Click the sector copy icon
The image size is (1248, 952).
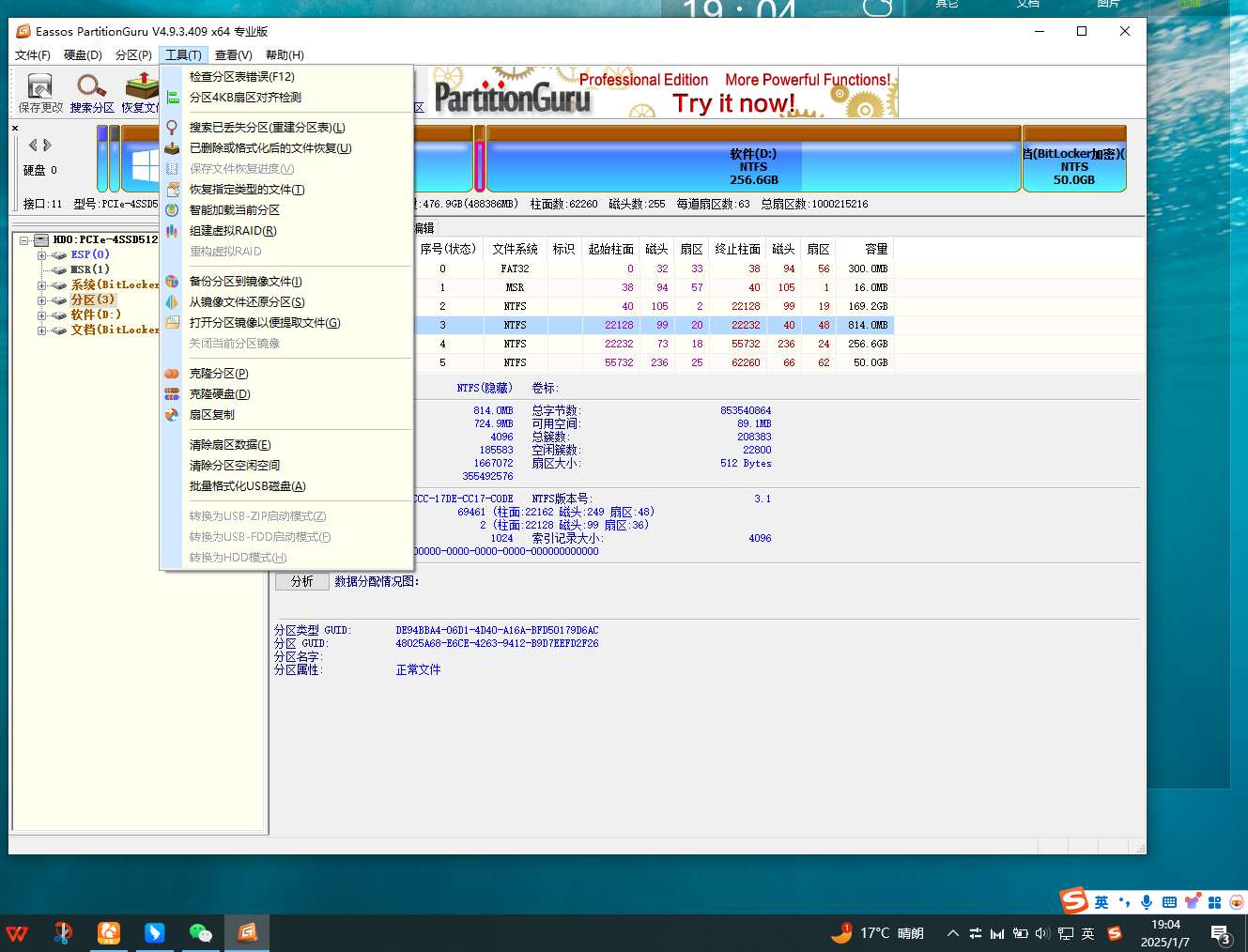(x=172, y=415)
